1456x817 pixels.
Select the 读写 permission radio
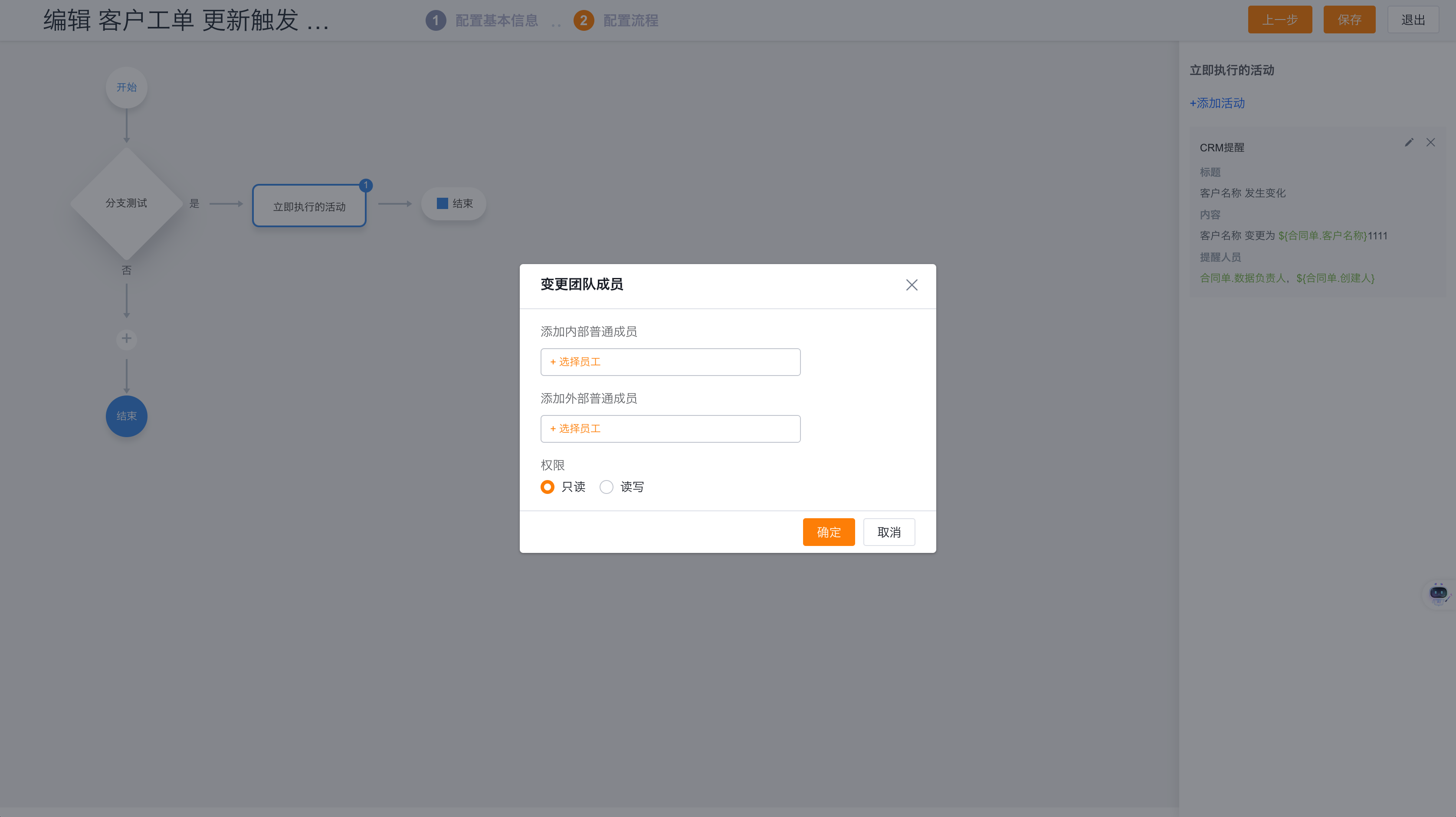[x=606, y=487]
